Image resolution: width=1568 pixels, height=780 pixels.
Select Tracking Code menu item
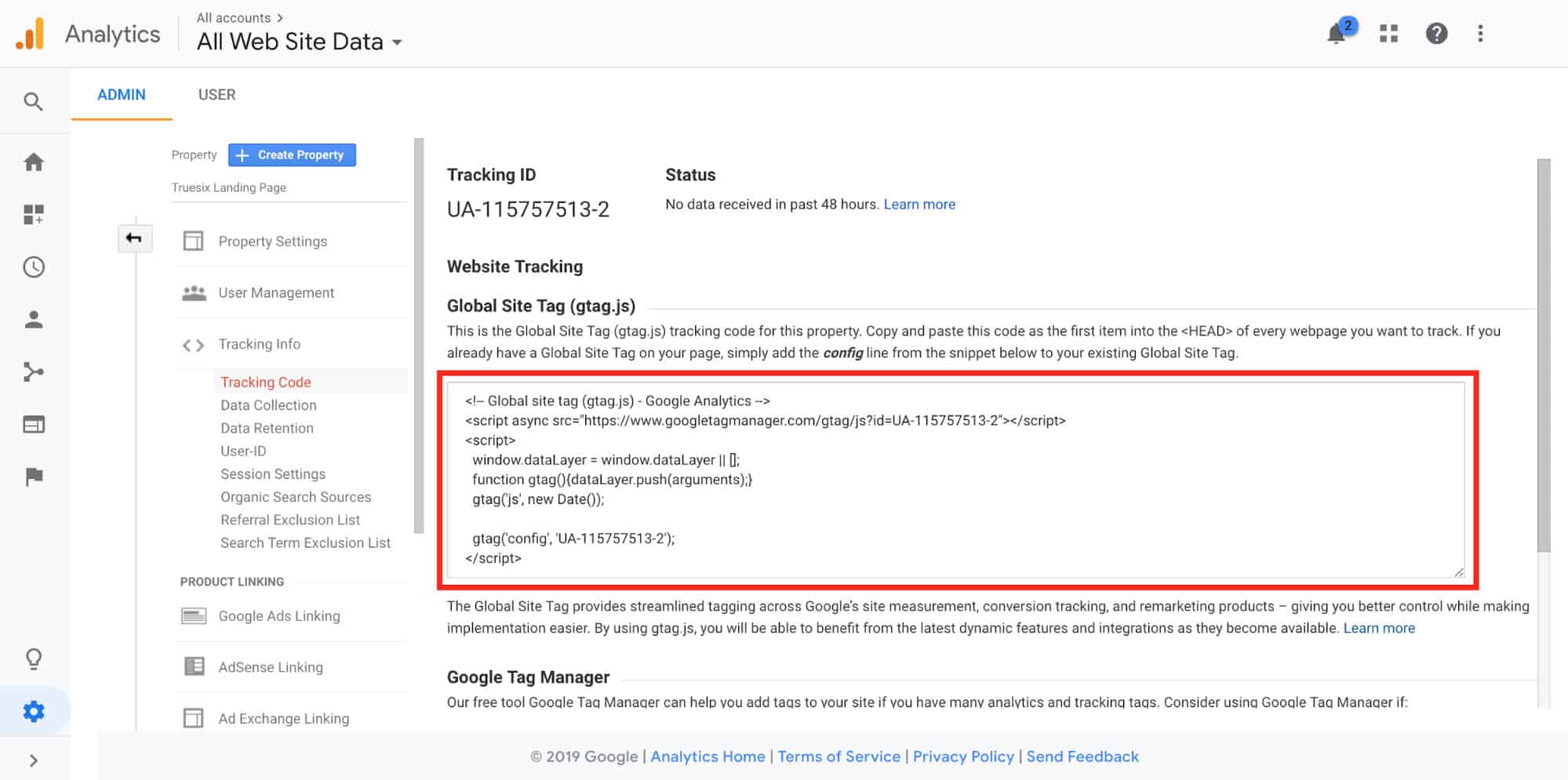pos(266,382)
